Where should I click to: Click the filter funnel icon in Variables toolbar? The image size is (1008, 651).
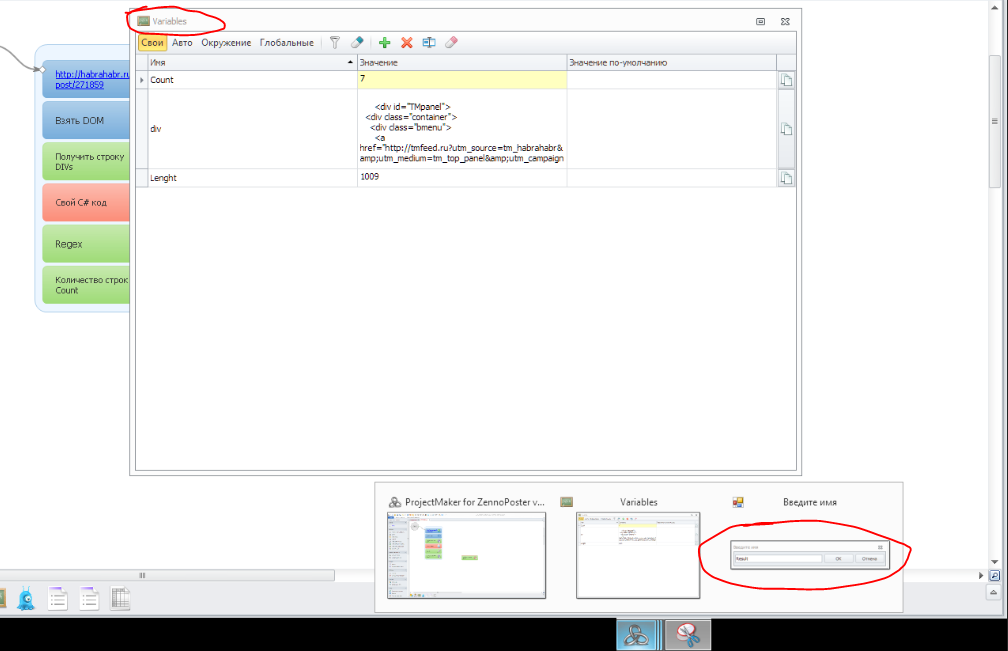(x=335, y=42)
